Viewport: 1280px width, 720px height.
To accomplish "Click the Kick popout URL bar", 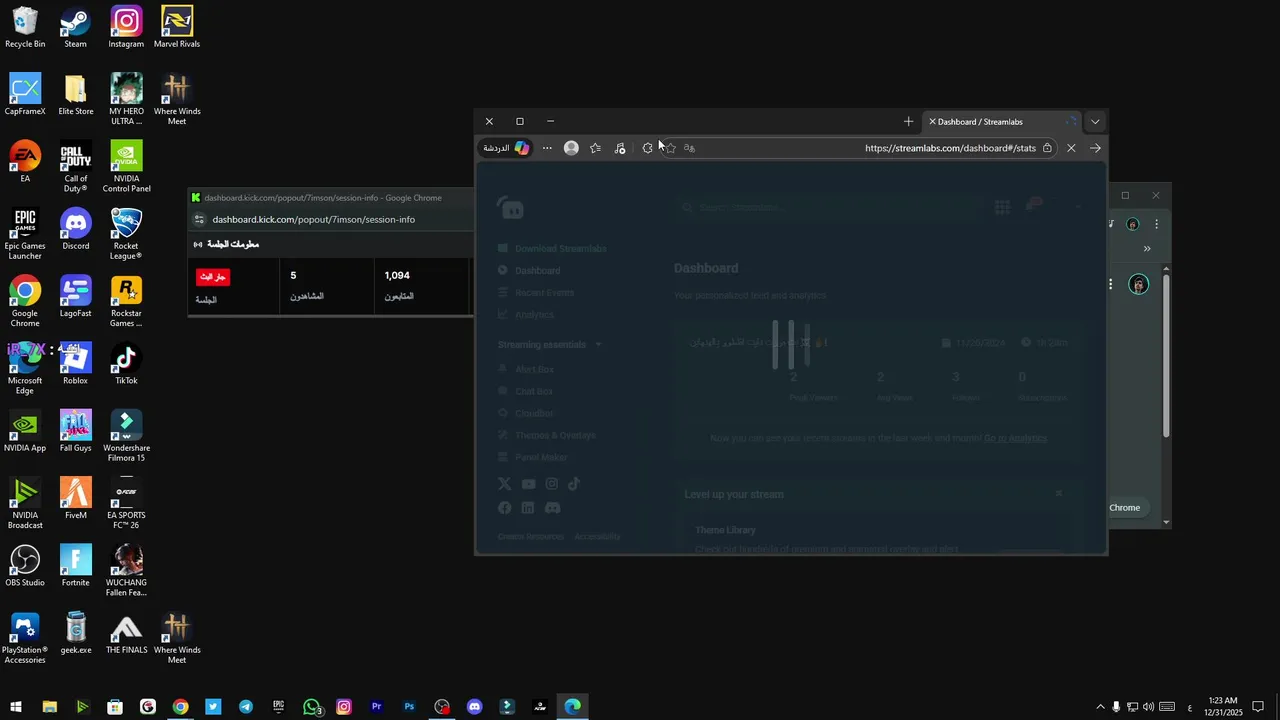I will point(313,220).
